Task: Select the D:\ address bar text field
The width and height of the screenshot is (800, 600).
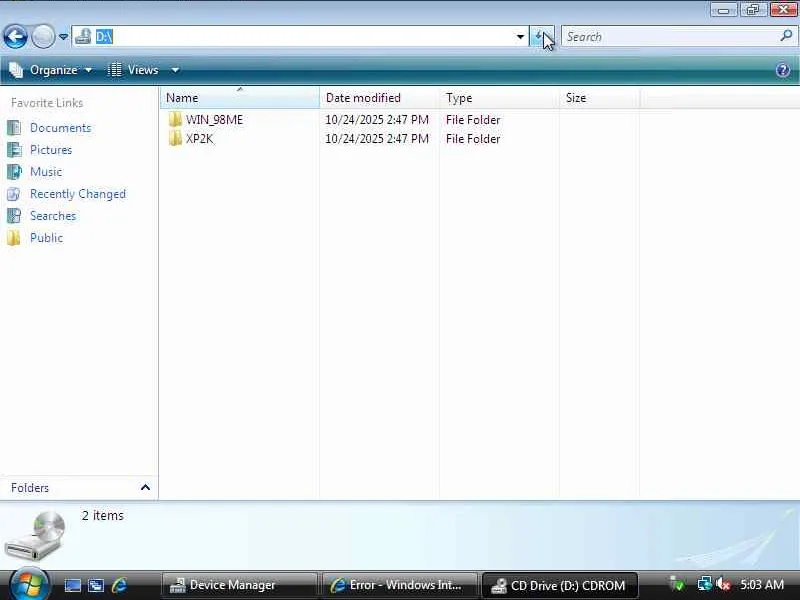Action: [x=300, y=36]
